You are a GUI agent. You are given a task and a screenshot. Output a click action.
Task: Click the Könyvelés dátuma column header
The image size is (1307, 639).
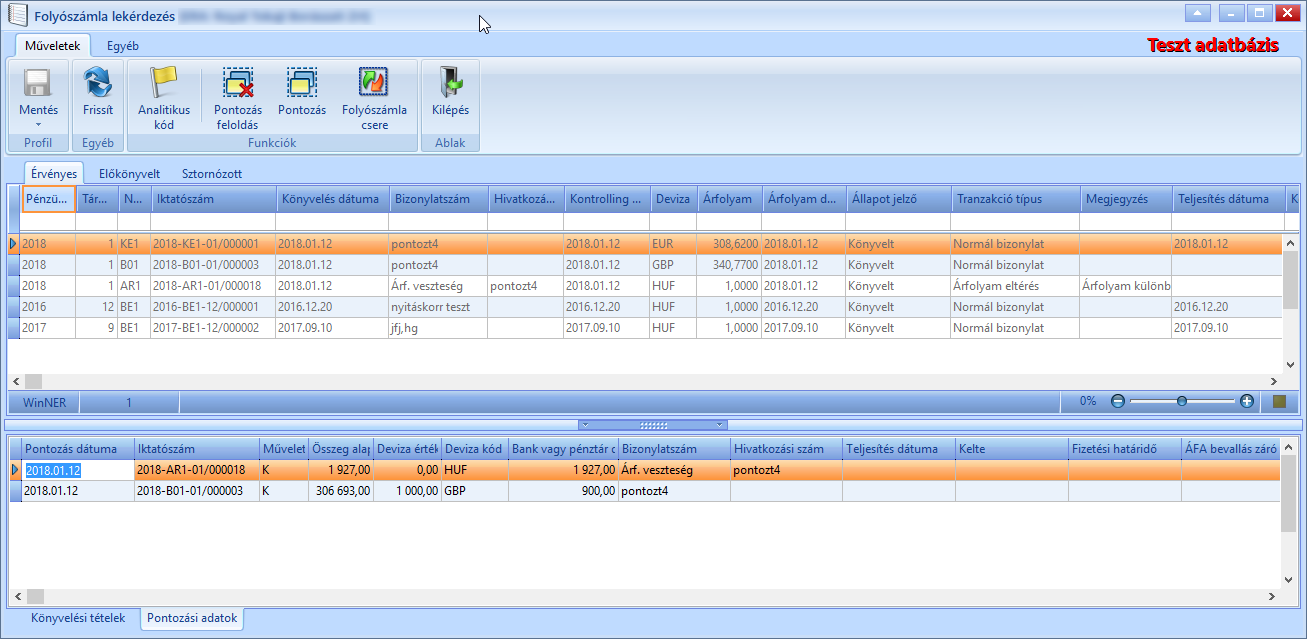point(332,199)
